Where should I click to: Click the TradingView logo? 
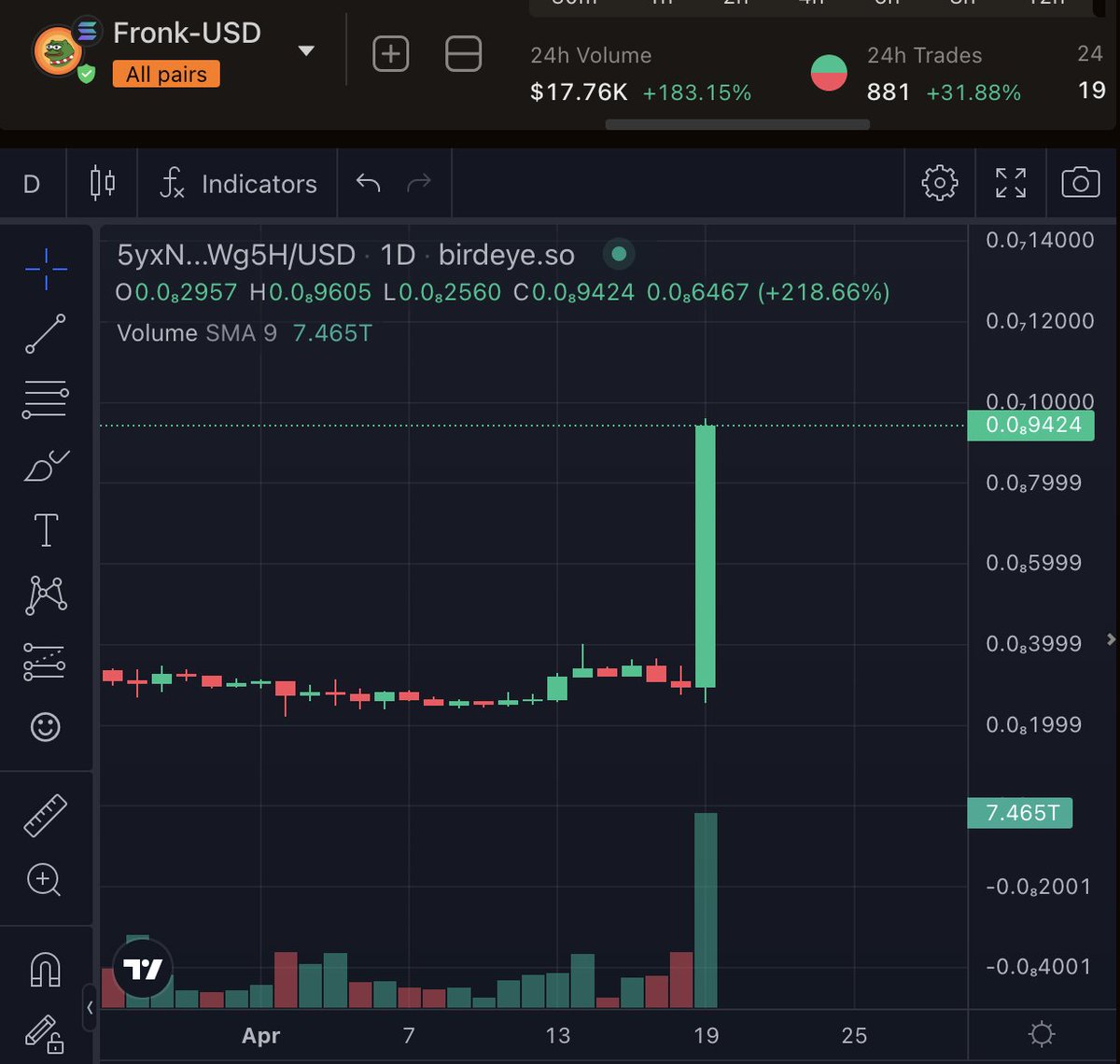tap(144, 970)
